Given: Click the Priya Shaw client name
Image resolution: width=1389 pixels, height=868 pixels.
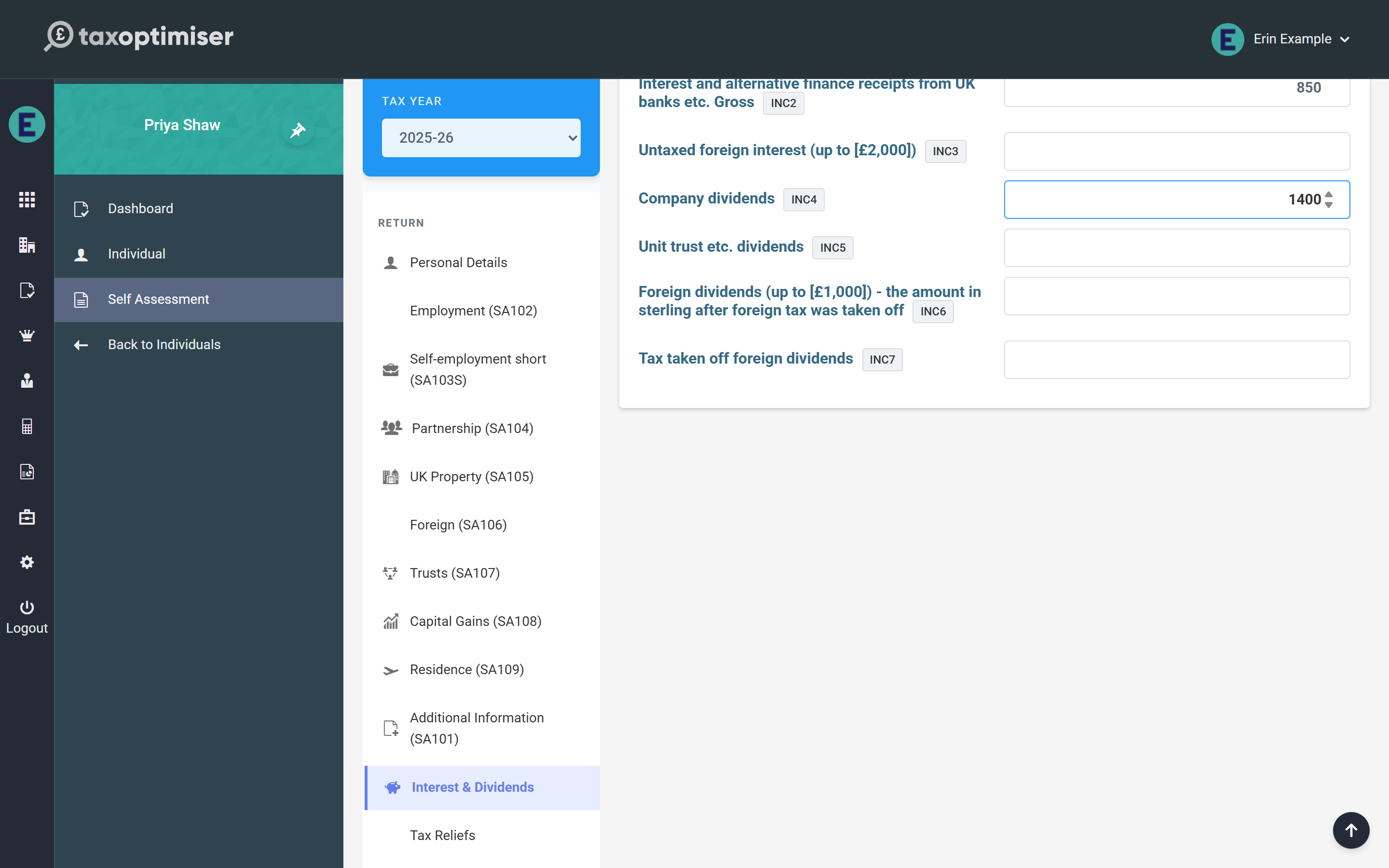Looking at the screenshot, I should pyautogui.click(x=182, y=125).
